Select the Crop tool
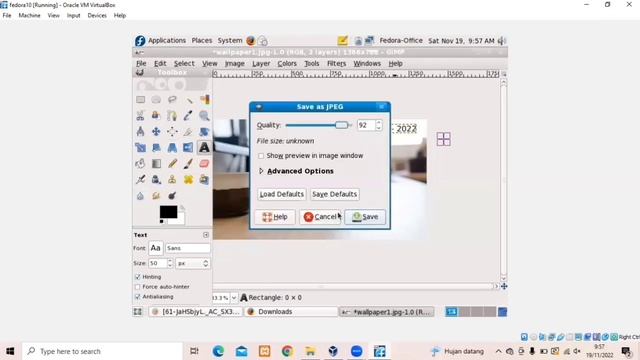Image resolution: width=640 pixels, height=360 pixels. click(188, 131)
